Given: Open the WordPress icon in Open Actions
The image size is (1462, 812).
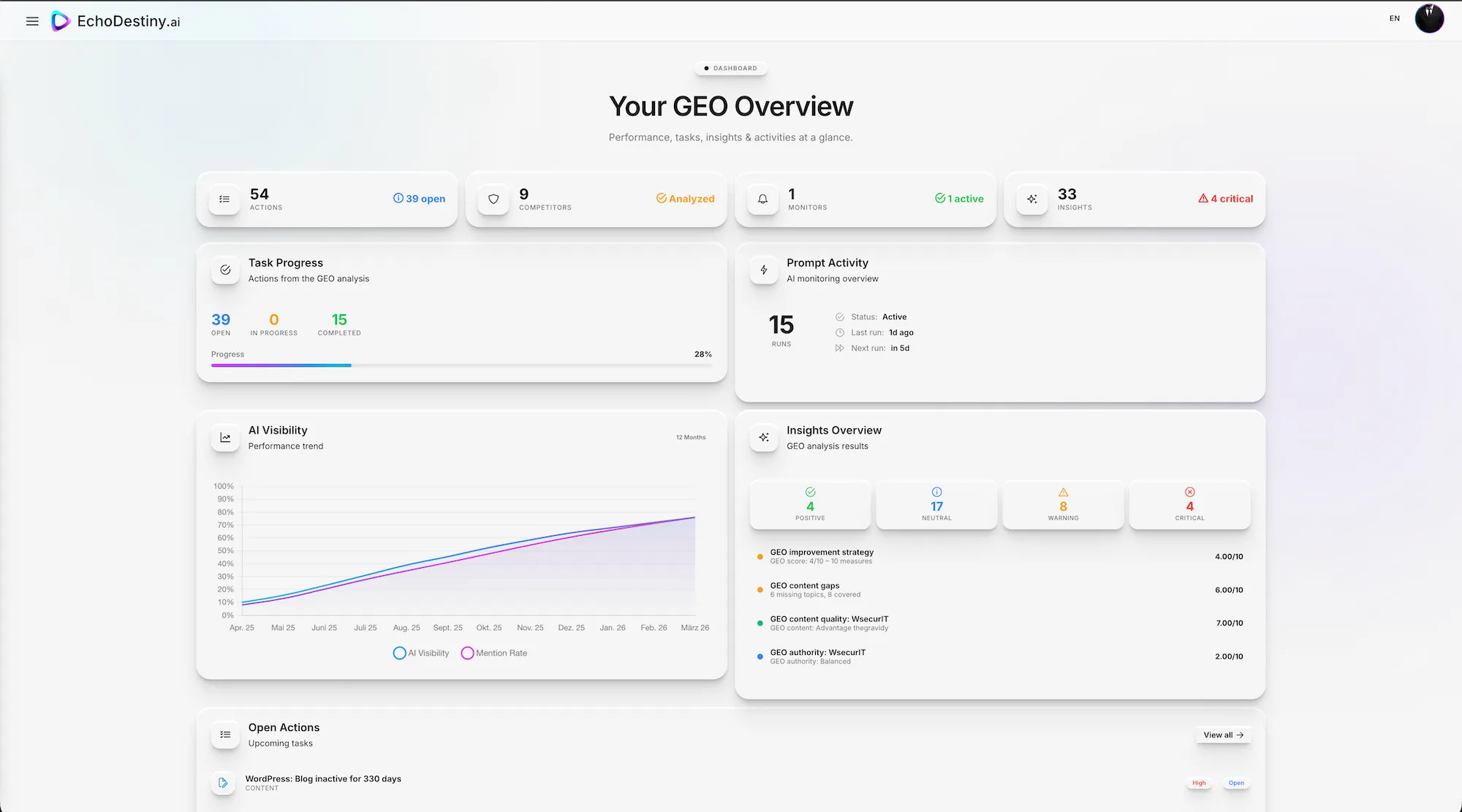Looking at the screenshot, I should click(x=223, y=783).
